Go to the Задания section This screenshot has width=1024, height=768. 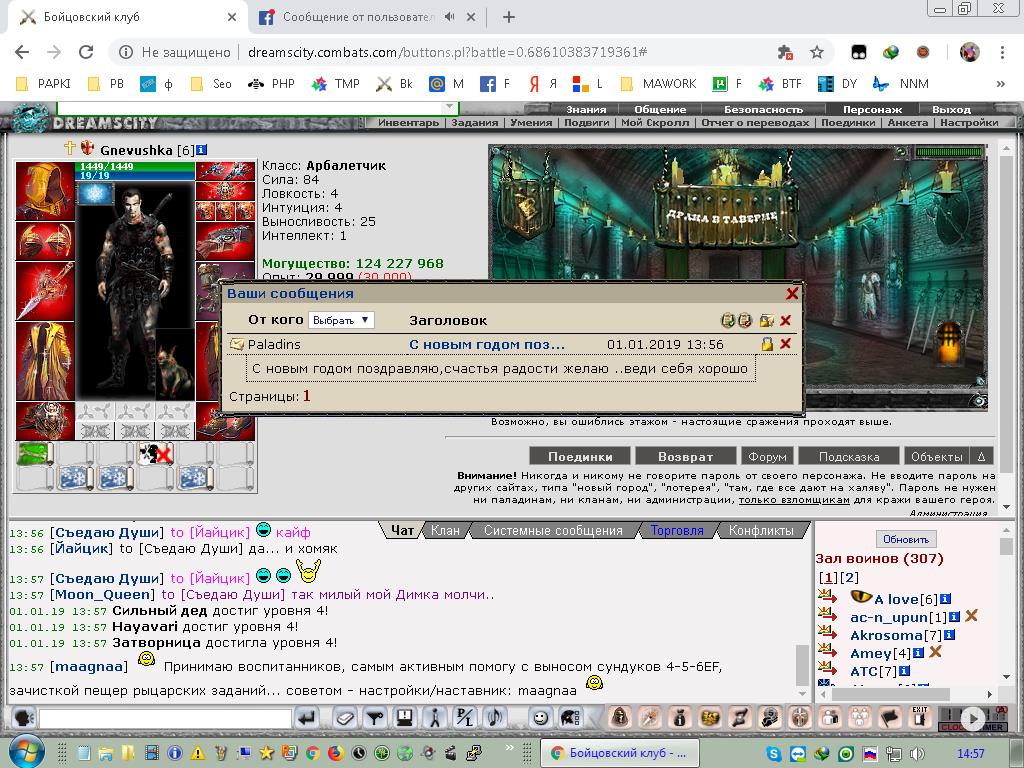pyautogui.click(x=474, y=122)
